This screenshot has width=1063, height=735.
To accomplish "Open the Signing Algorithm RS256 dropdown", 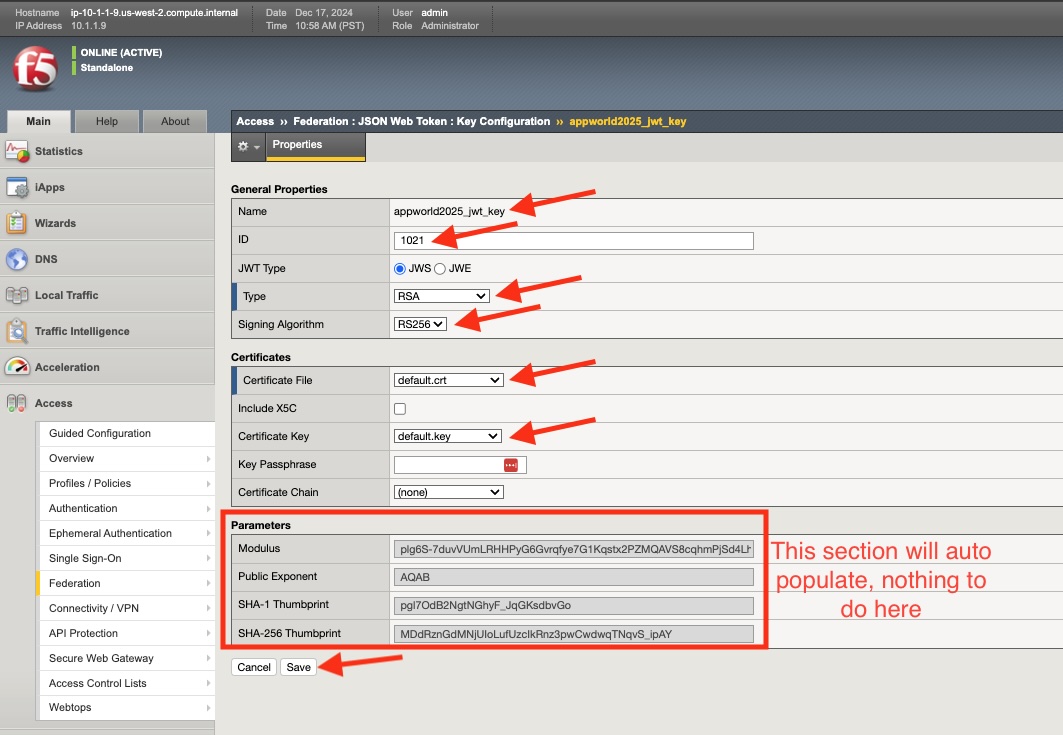I will click(420, 324).
